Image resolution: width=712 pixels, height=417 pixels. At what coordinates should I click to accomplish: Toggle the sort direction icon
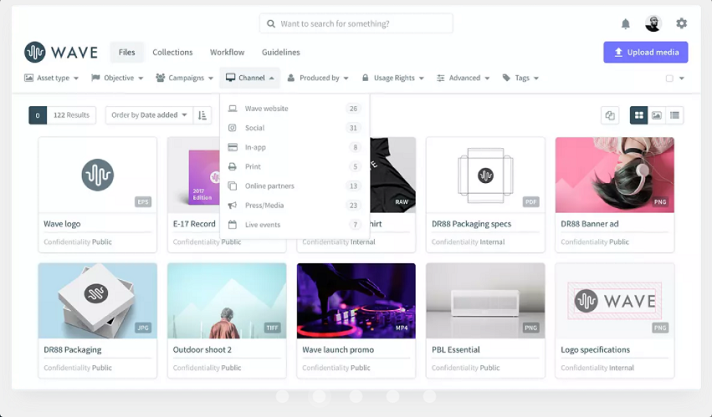click(203, 115)
